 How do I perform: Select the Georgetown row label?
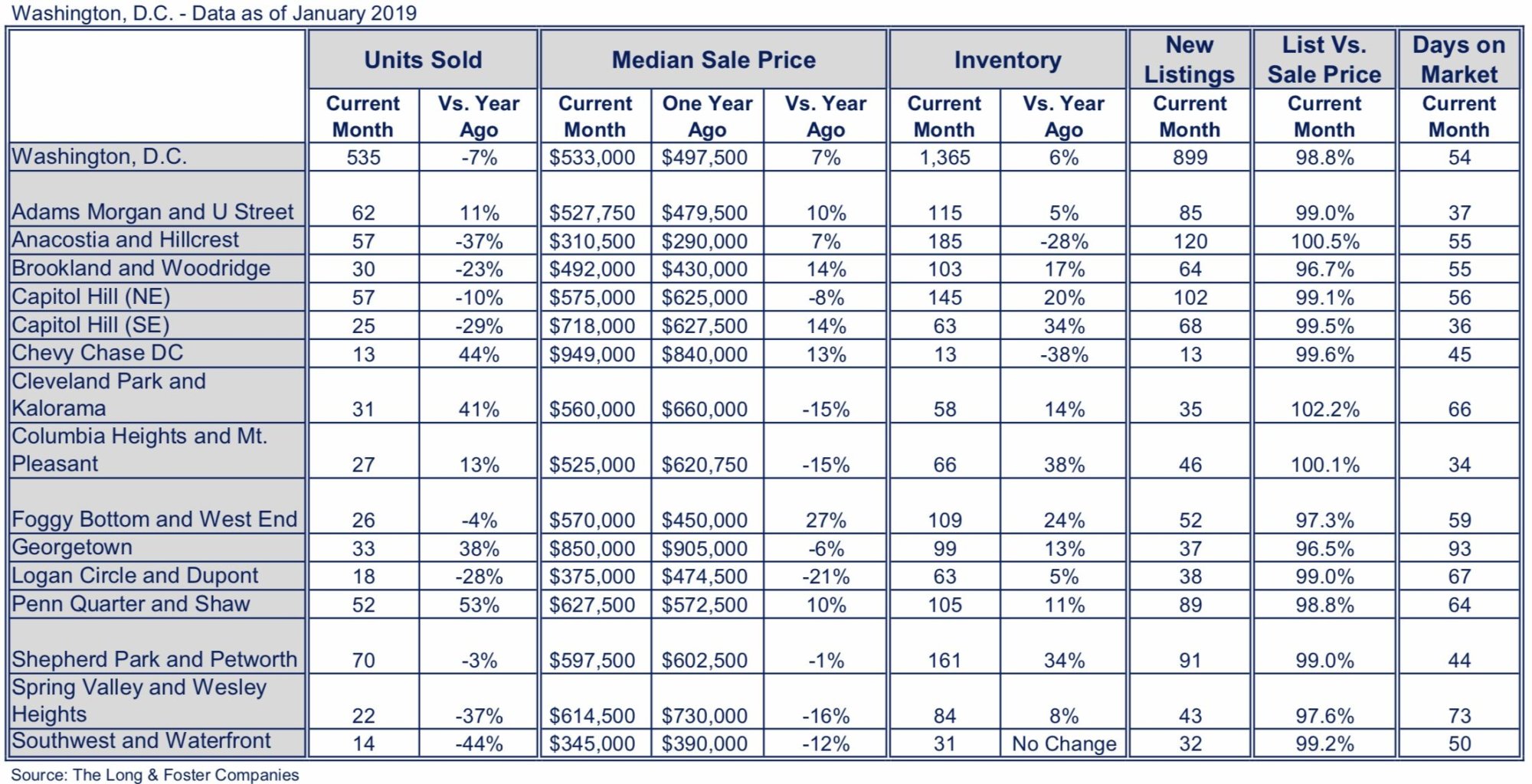pyautogui.click(x=72, y=547)
